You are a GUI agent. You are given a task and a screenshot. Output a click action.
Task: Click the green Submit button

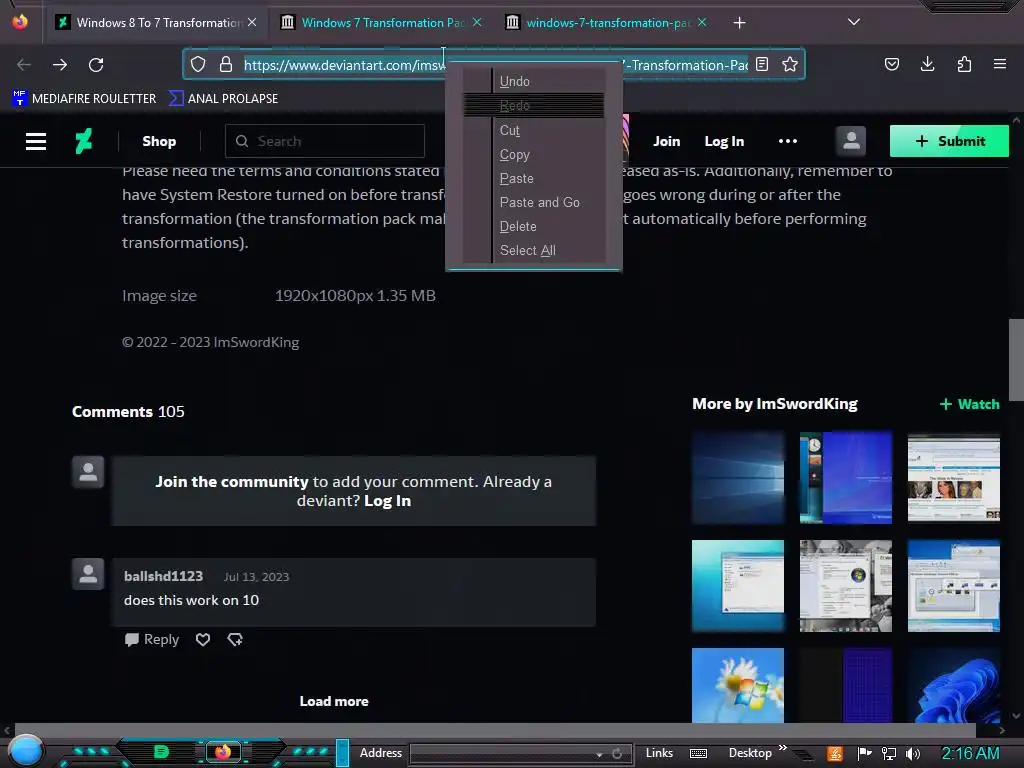pos(949,141)
